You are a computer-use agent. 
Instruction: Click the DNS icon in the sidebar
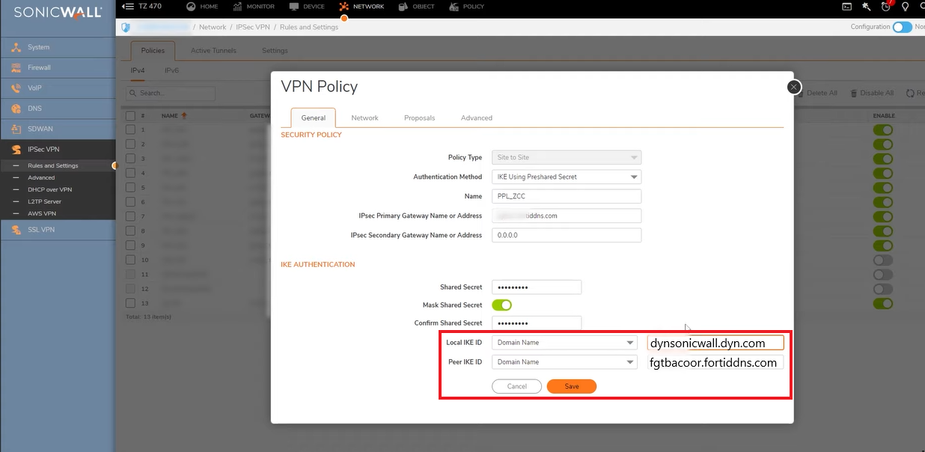coord(17,109)
